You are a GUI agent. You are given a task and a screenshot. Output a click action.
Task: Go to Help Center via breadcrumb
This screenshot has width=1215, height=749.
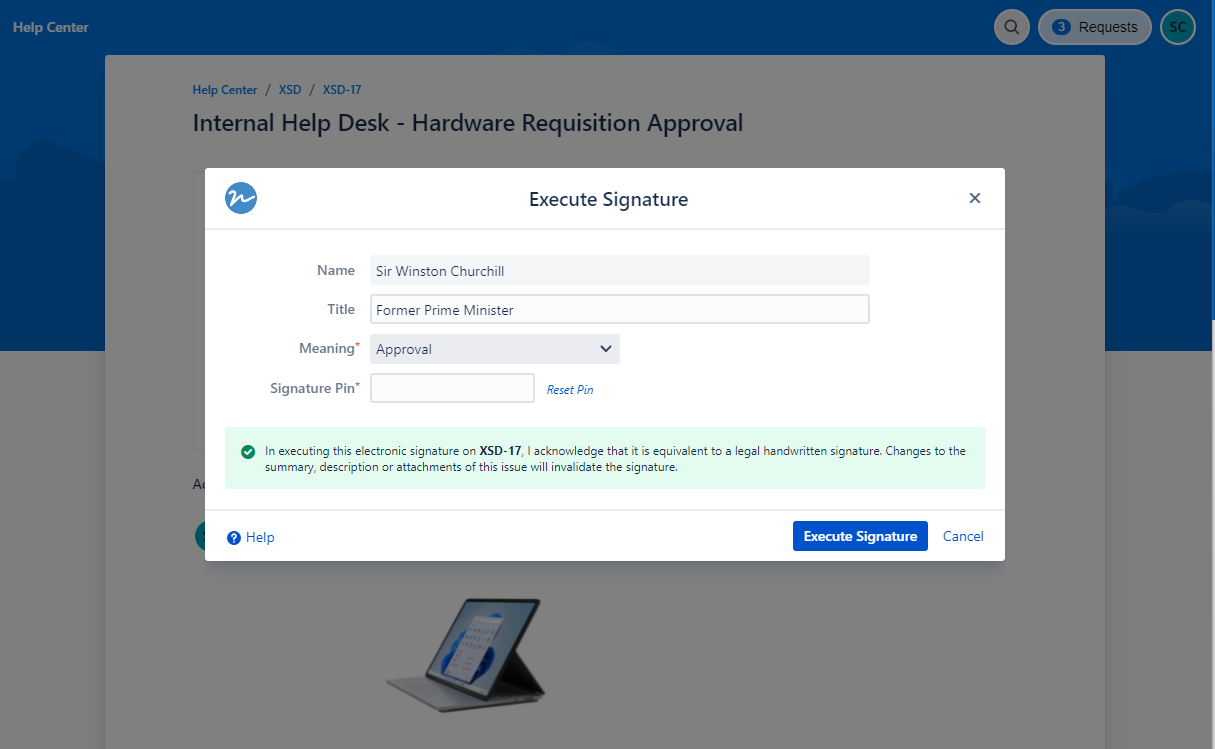tap(225, 90)
